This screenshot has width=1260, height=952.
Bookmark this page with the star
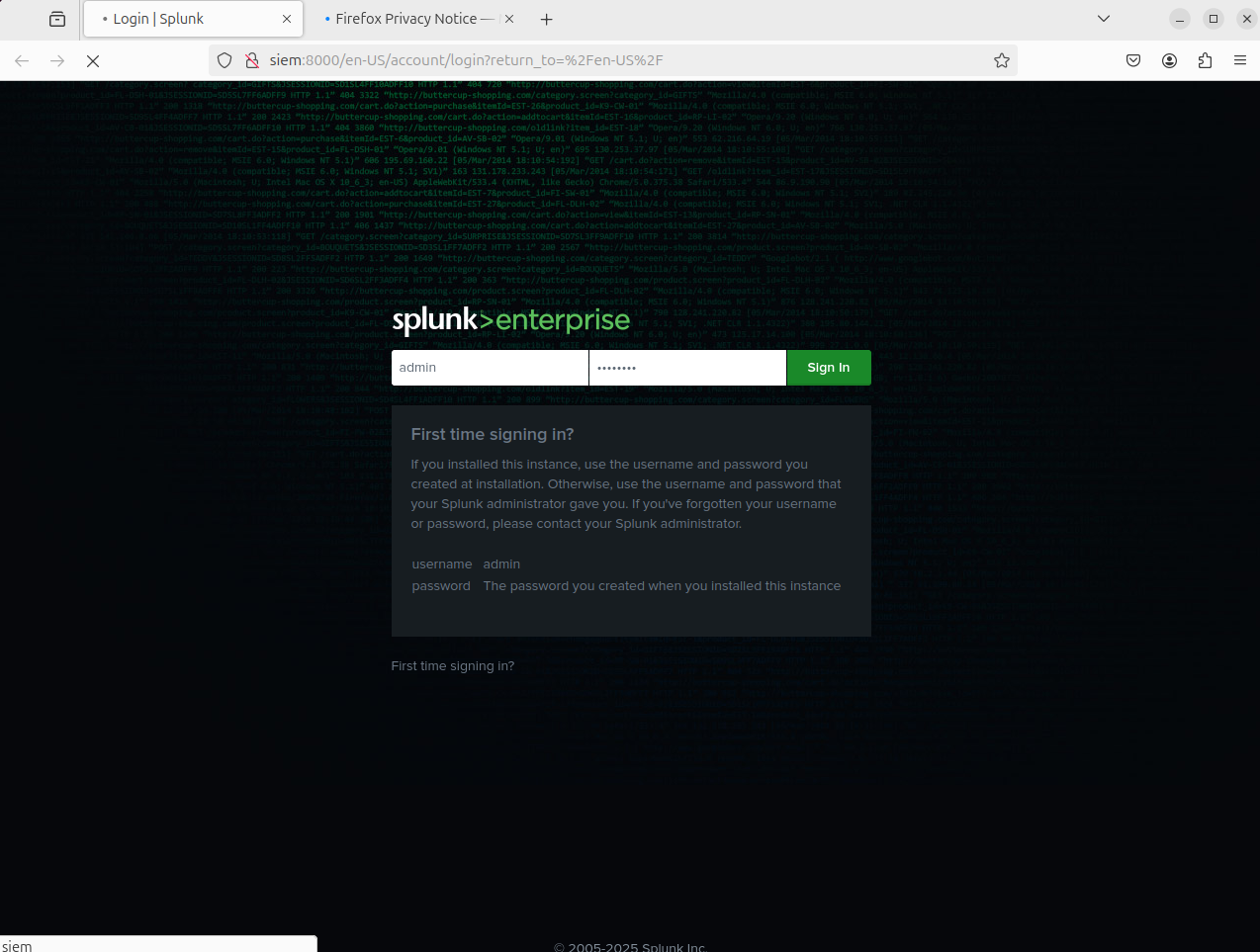tap(1002, 60)
